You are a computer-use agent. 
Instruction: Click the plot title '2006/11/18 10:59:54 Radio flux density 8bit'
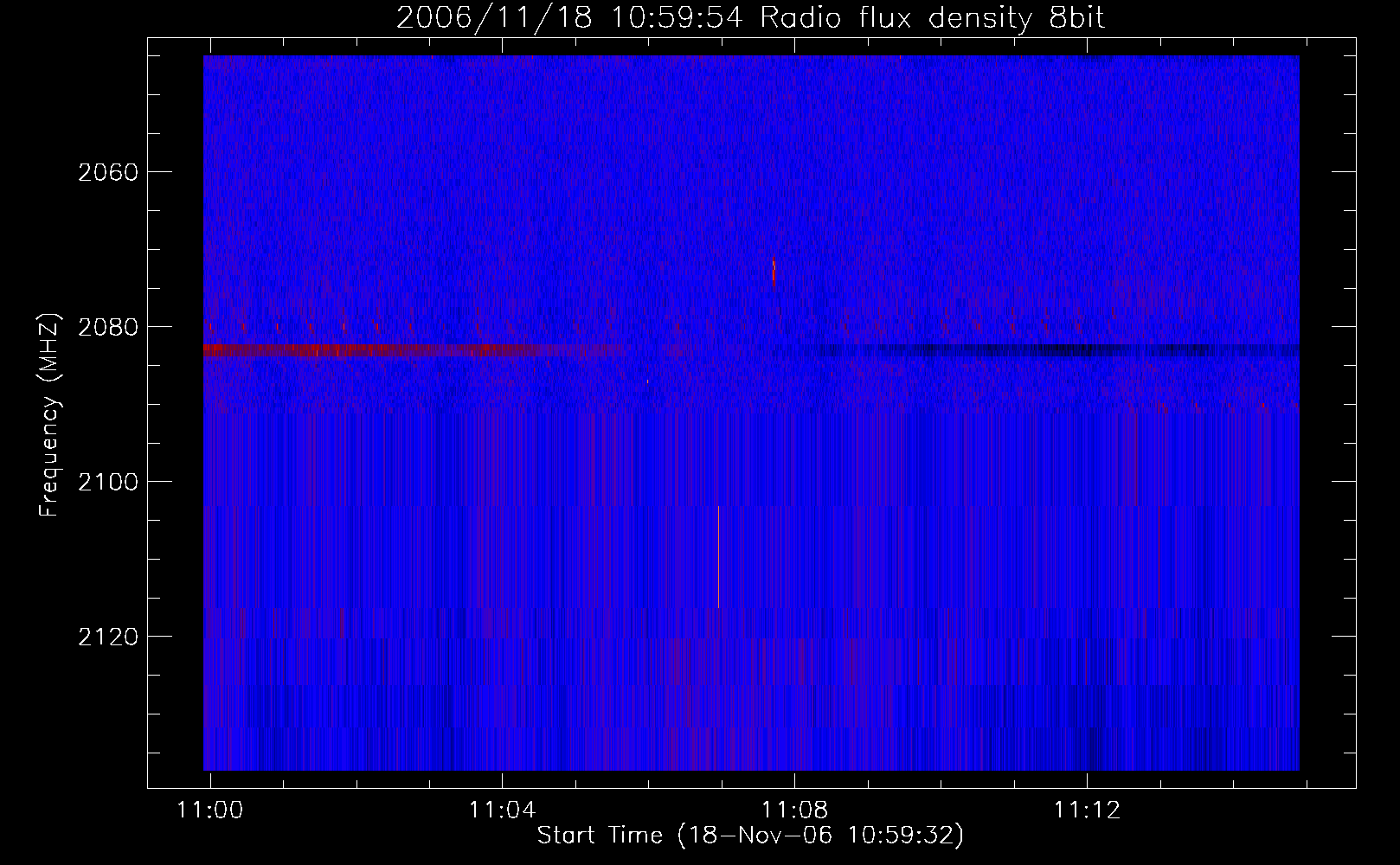click(x=750, y=17)
